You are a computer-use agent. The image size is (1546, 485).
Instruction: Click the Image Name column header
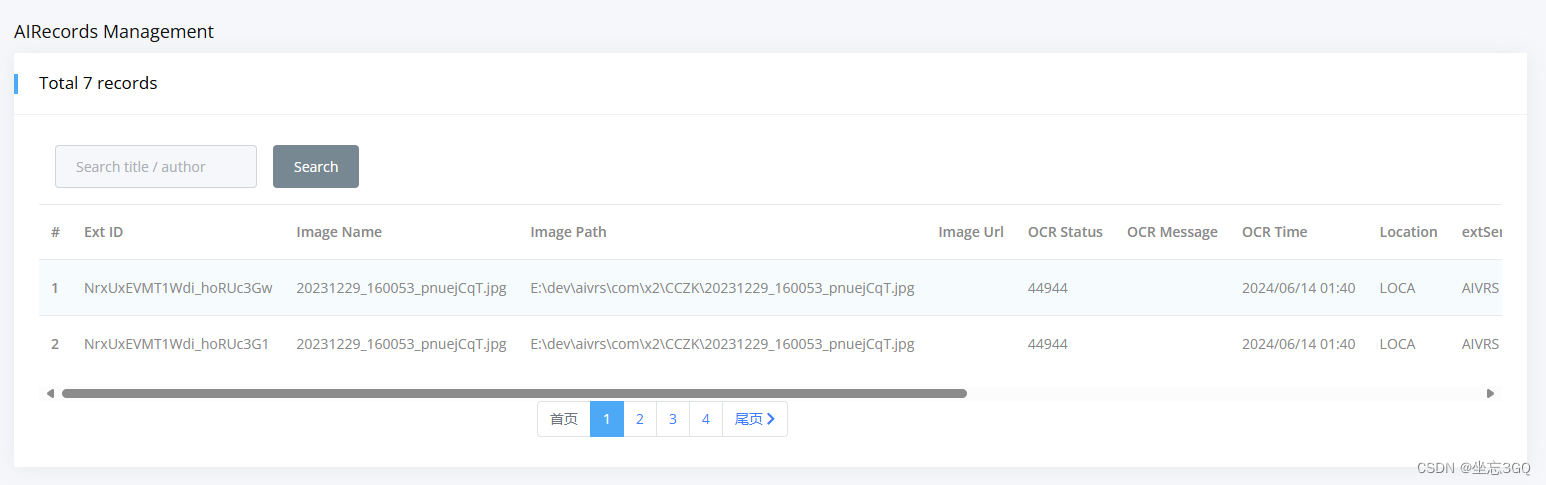[339, 232]
